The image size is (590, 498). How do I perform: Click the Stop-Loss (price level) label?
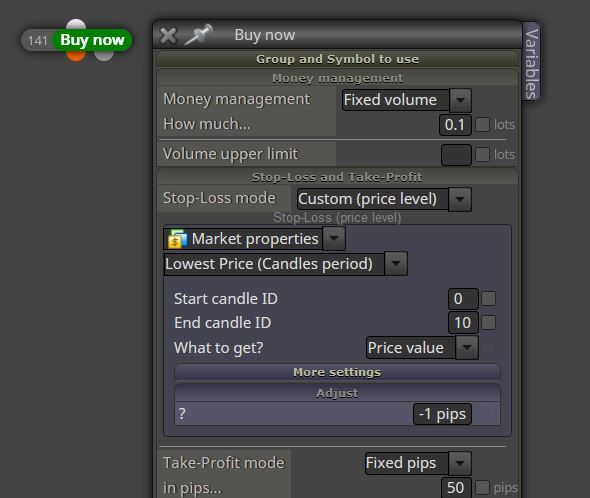click(x=337, y=218)
